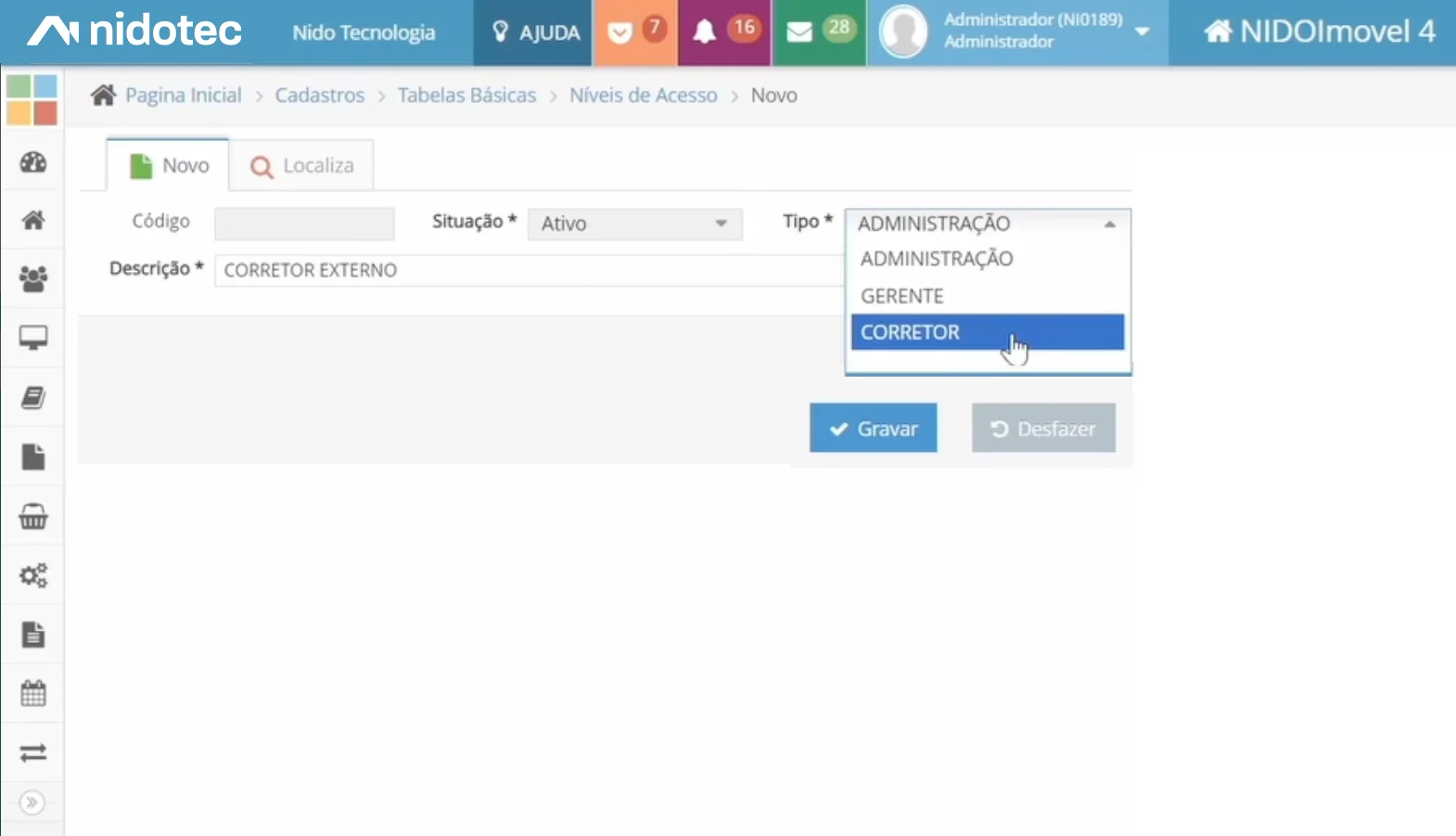
Task: Choose ADMINISTRAÇÃO option in Tipo list
Action: tap(988, 259)
